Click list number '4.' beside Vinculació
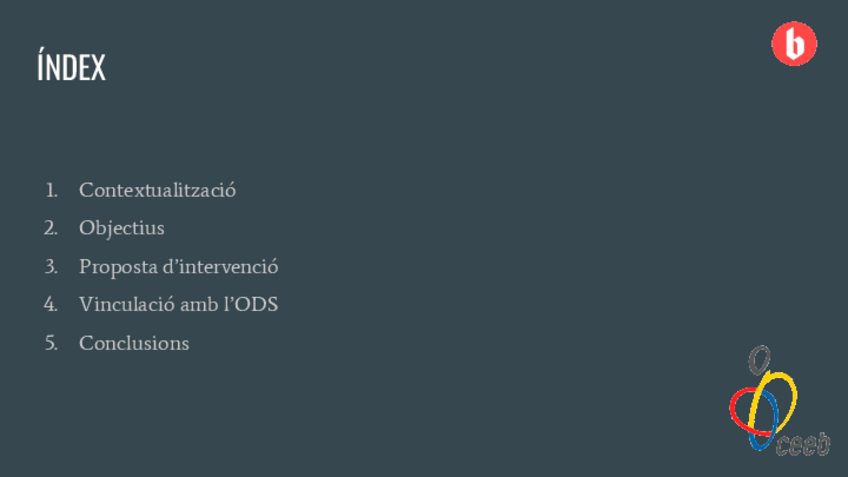 pyautogui.click(x=51, y=304)
